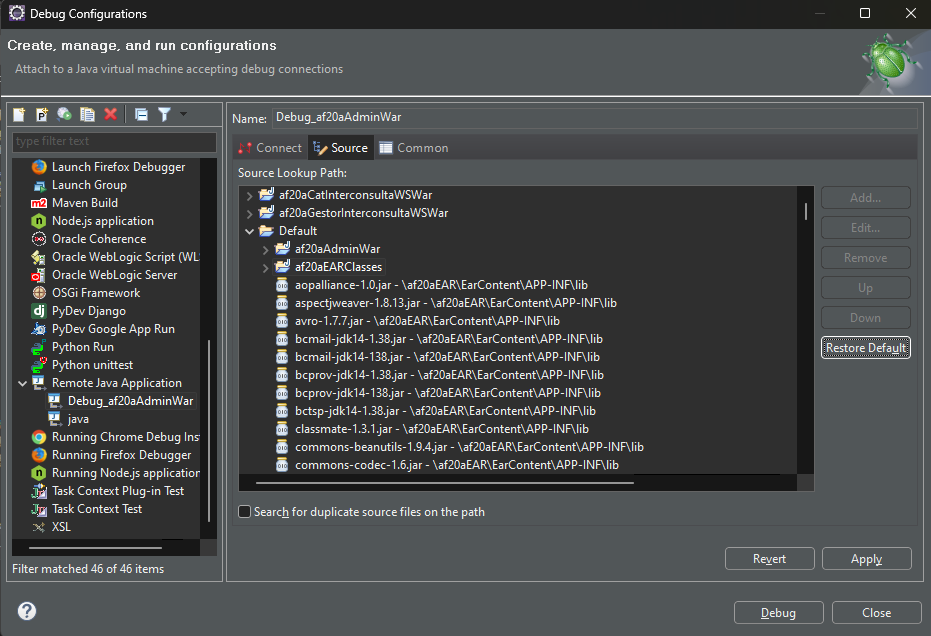Expand af20aCatInterconsultaWSWar entry
This screenshot has height=636, width=931.
click(249, 195)
